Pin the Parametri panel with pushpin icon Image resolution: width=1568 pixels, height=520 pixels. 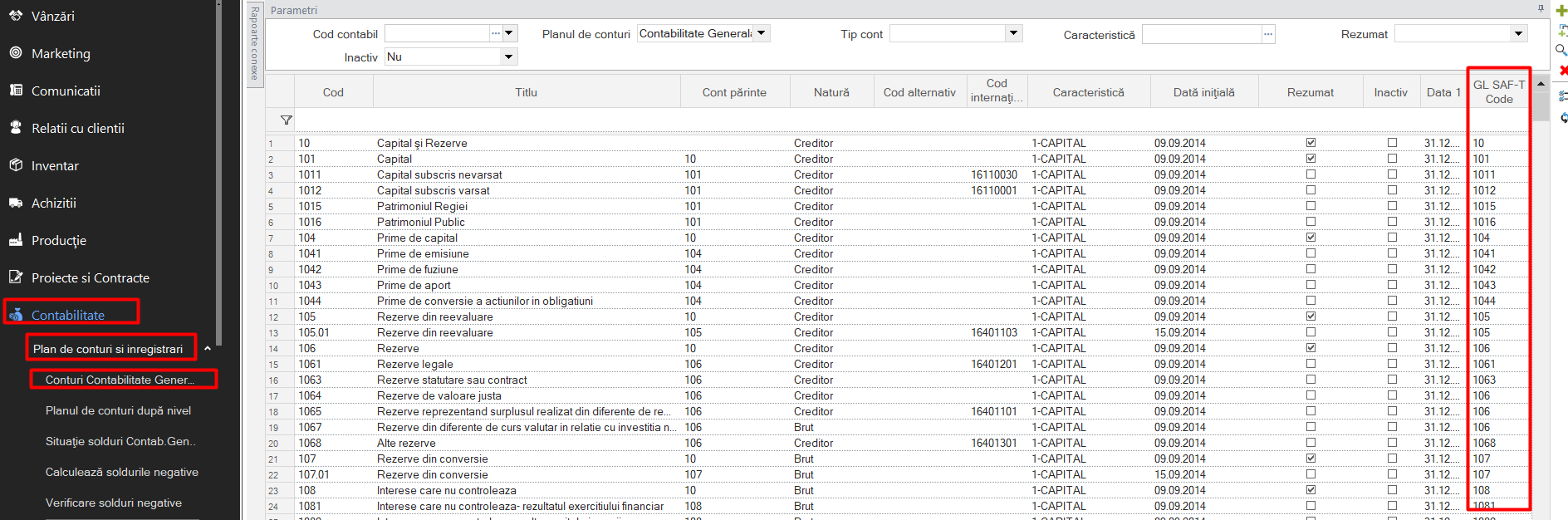(1541, 9)
